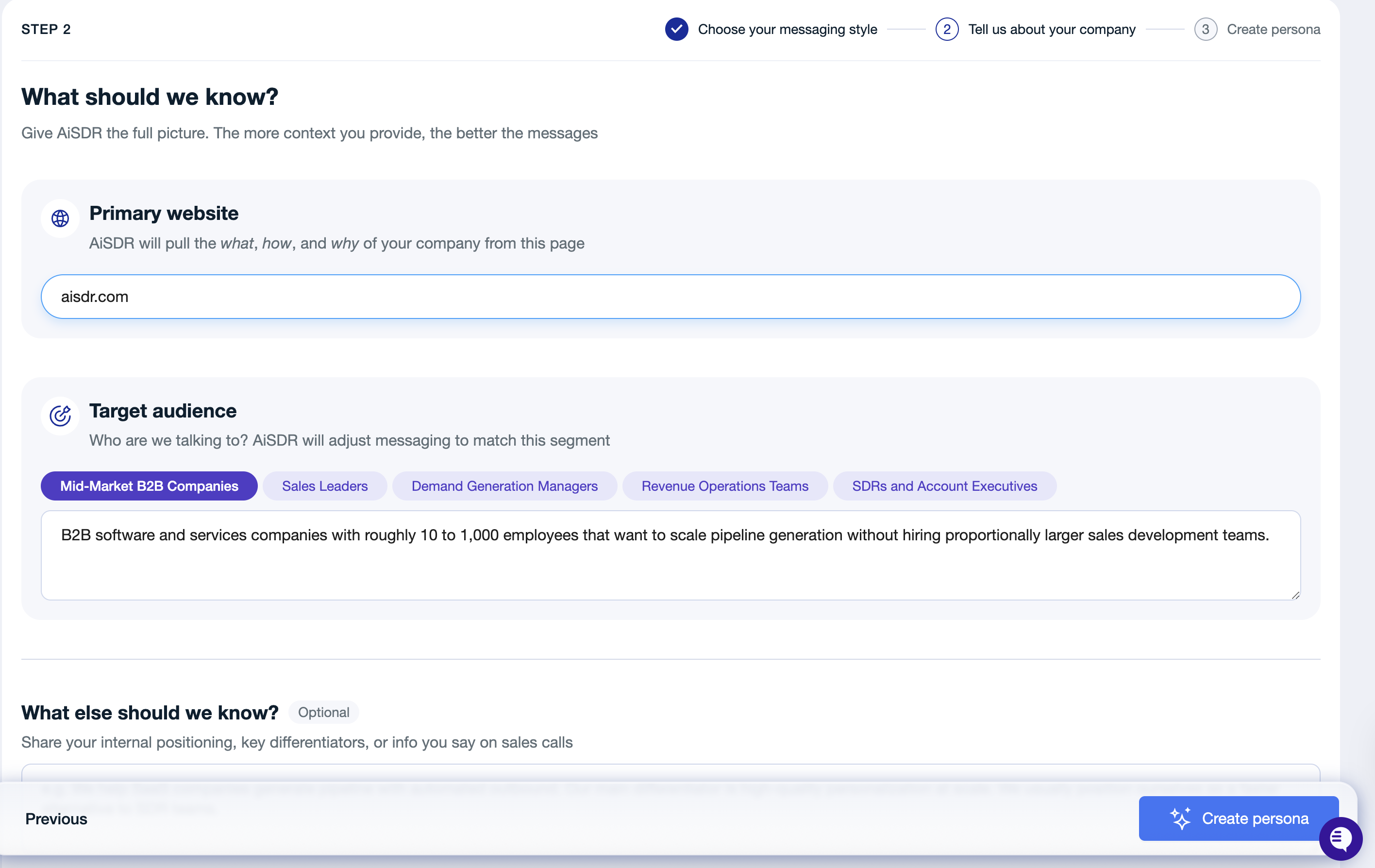Open Tell us about your company step

[x=1052, y=29]
